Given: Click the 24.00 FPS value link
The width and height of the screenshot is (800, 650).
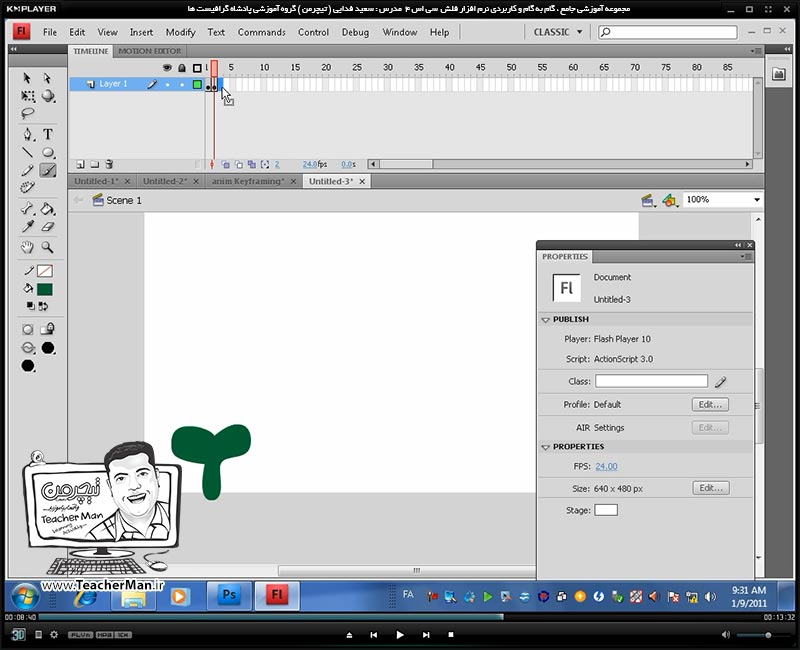Looking at the screenshot, I should [x=606, y=466].
